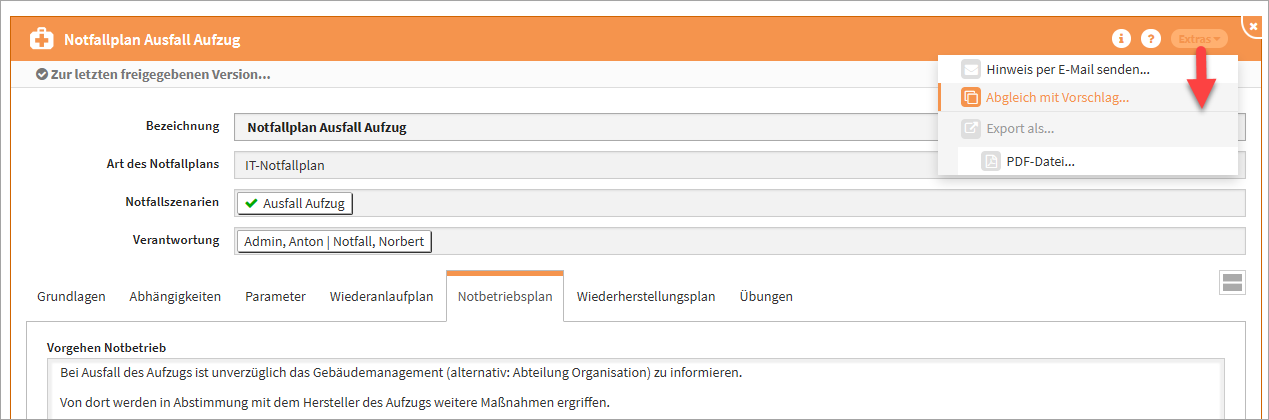Choose Hinweis per E-Mail senden
The height and width of the screenshot is (420, 1269).
pyautogui.click(x=1067, y=69)
